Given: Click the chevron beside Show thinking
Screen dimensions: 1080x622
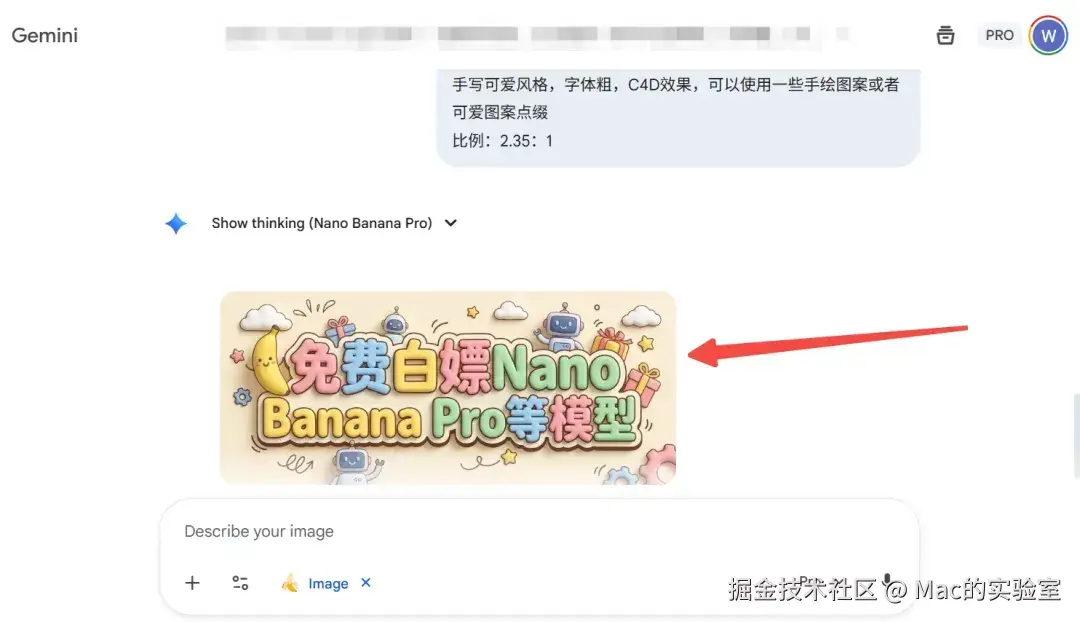Looking at the screenshot, I should (450, 223).
